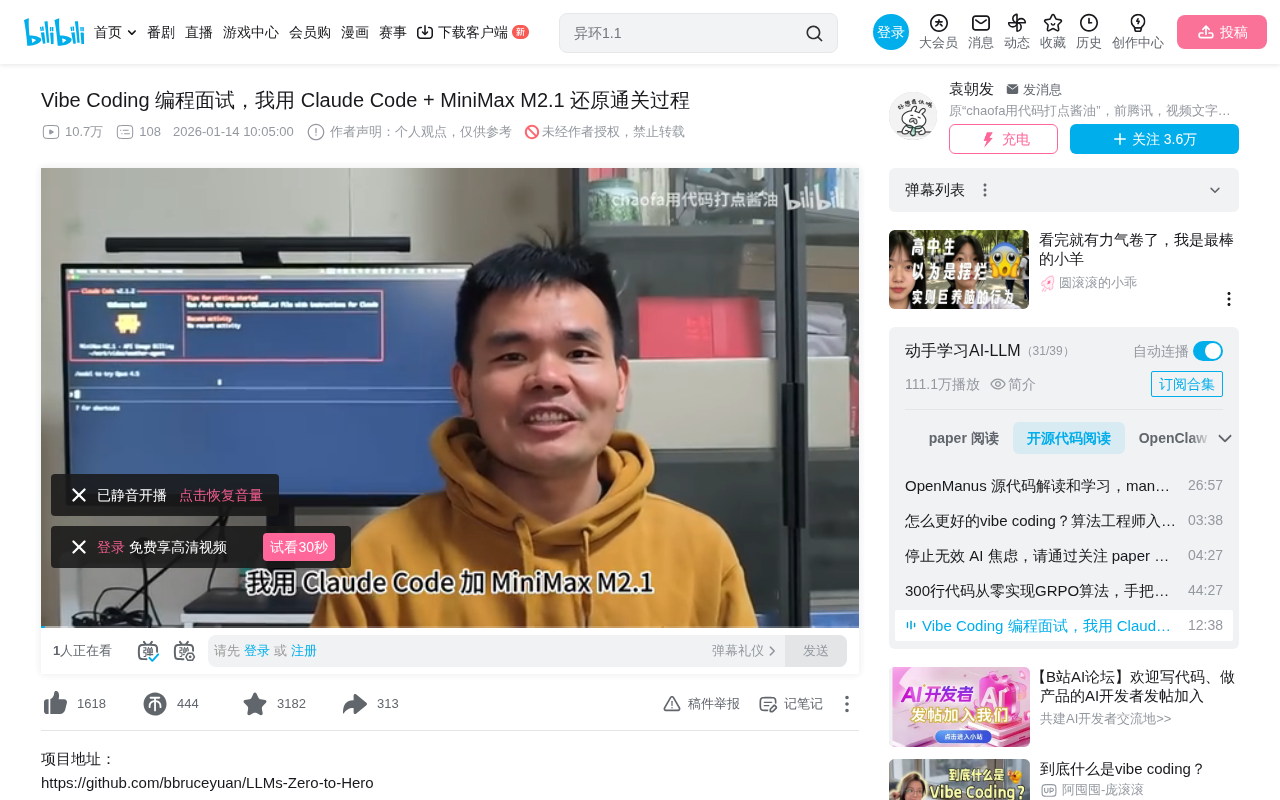Give coins with the coin icon
Screen dimensions: 1280x800
[155, 704]
